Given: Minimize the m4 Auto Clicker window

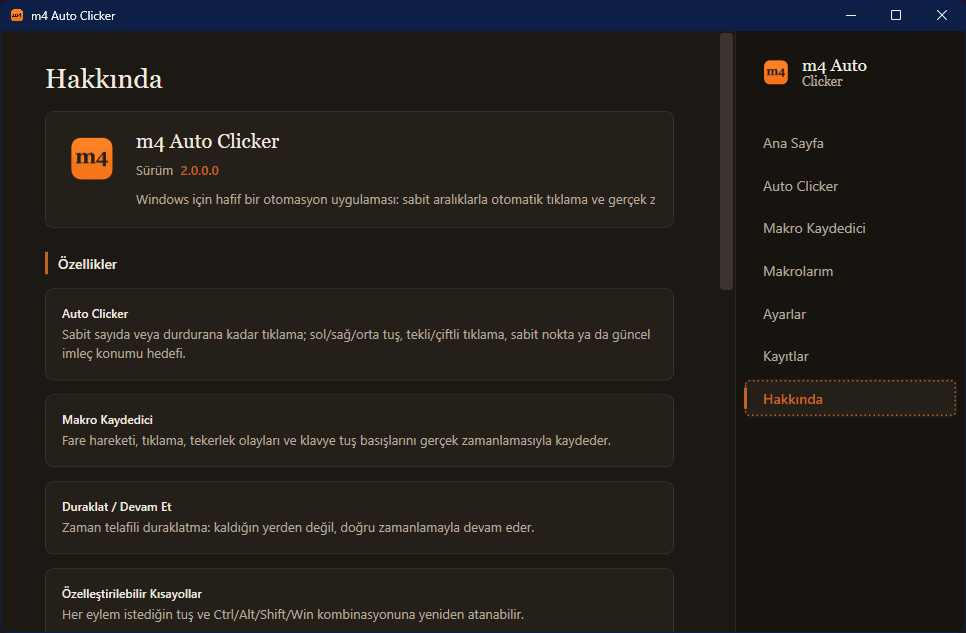Looking at the screenshot, I should click(x=851, y=15).
